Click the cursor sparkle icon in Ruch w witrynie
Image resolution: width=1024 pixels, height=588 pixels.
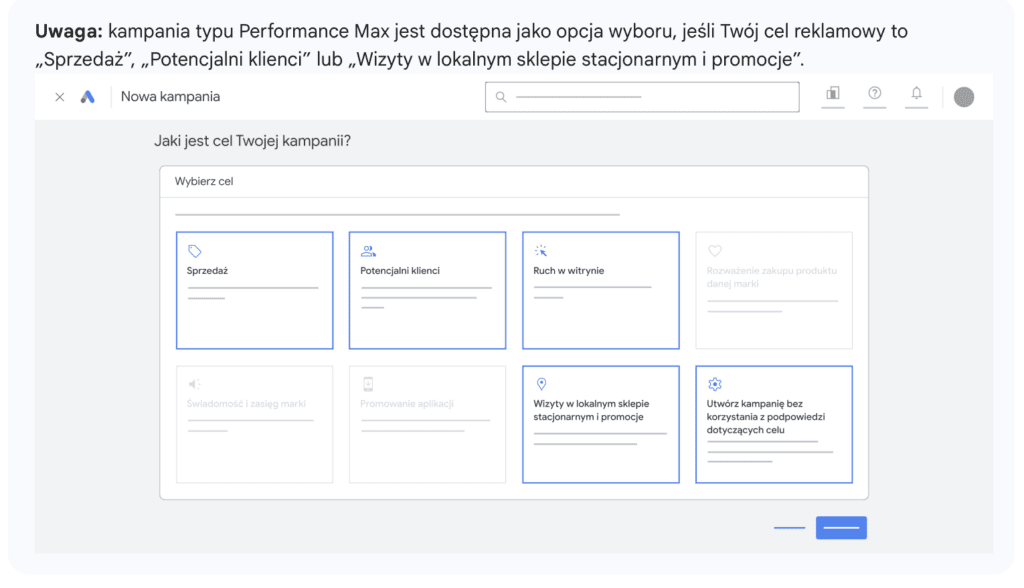point(541,251)
